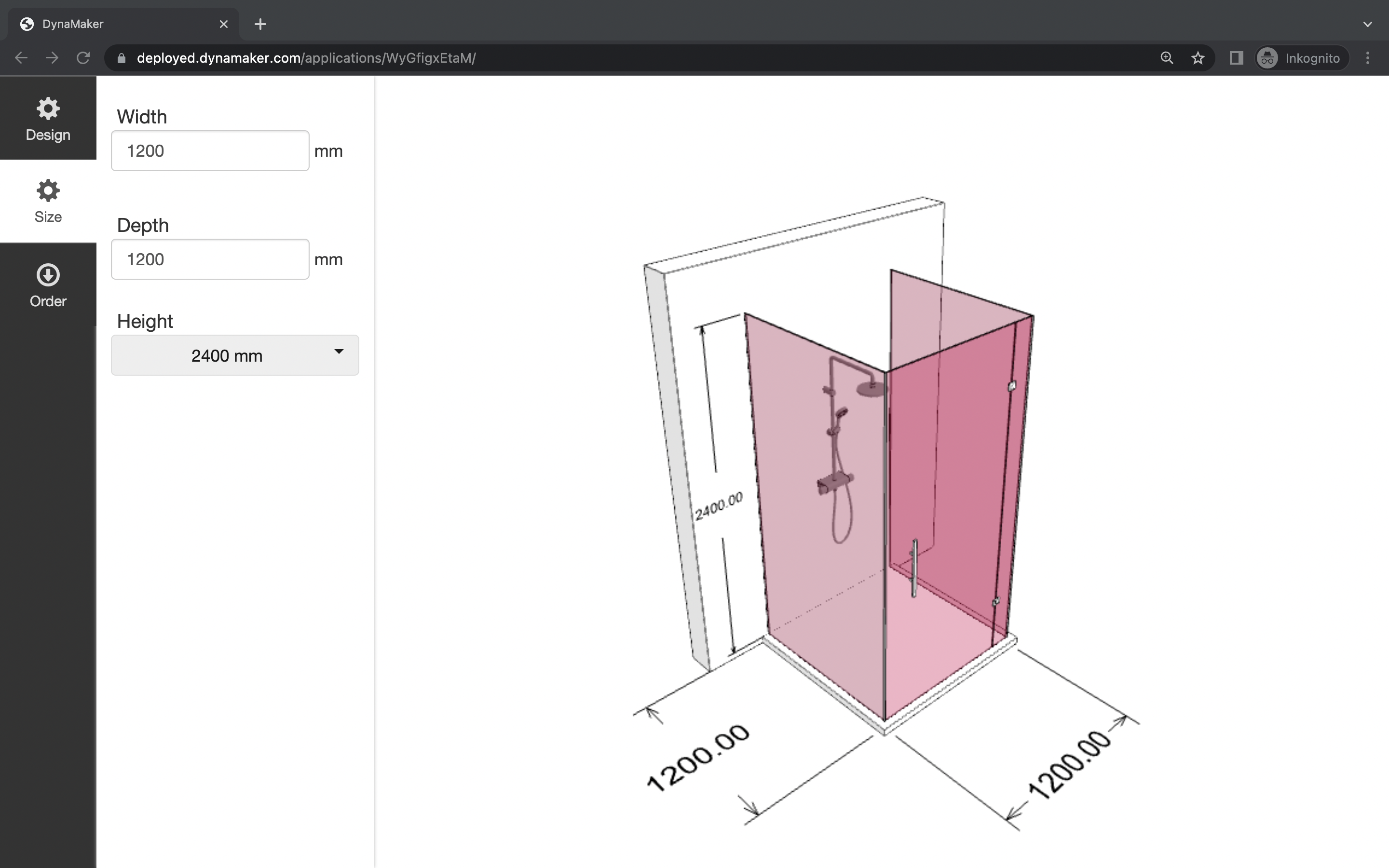
Task: Open the Height dropdown showing 2400 mm
Action: point(234,355)
